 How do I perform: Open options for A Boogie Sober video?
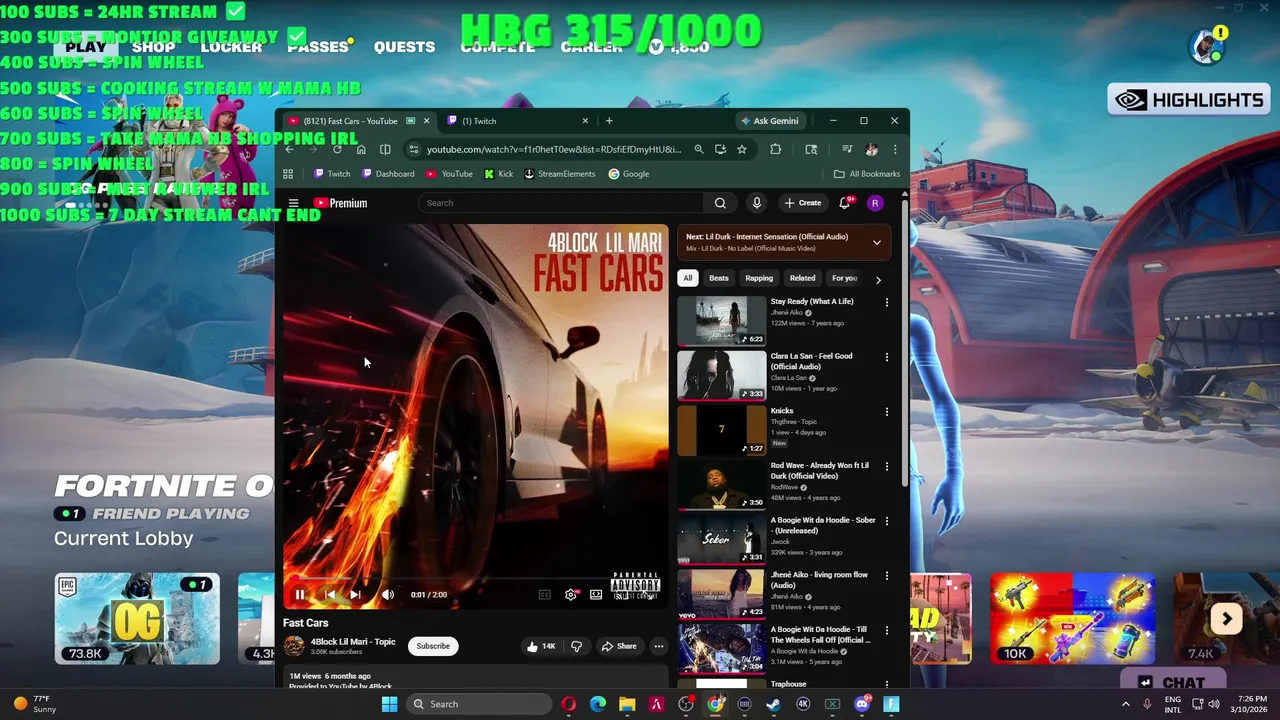coord(886,521)
